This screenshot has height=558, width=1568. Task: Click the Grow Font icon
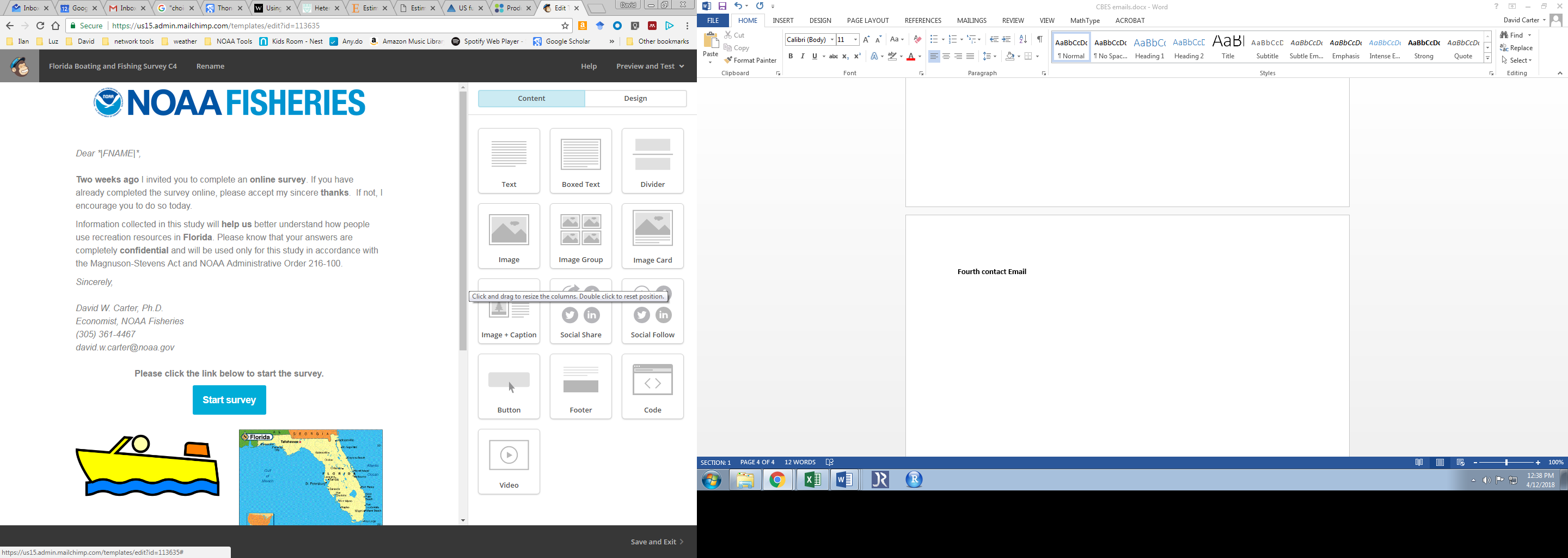pyautogui.click(x=866, y=40)
